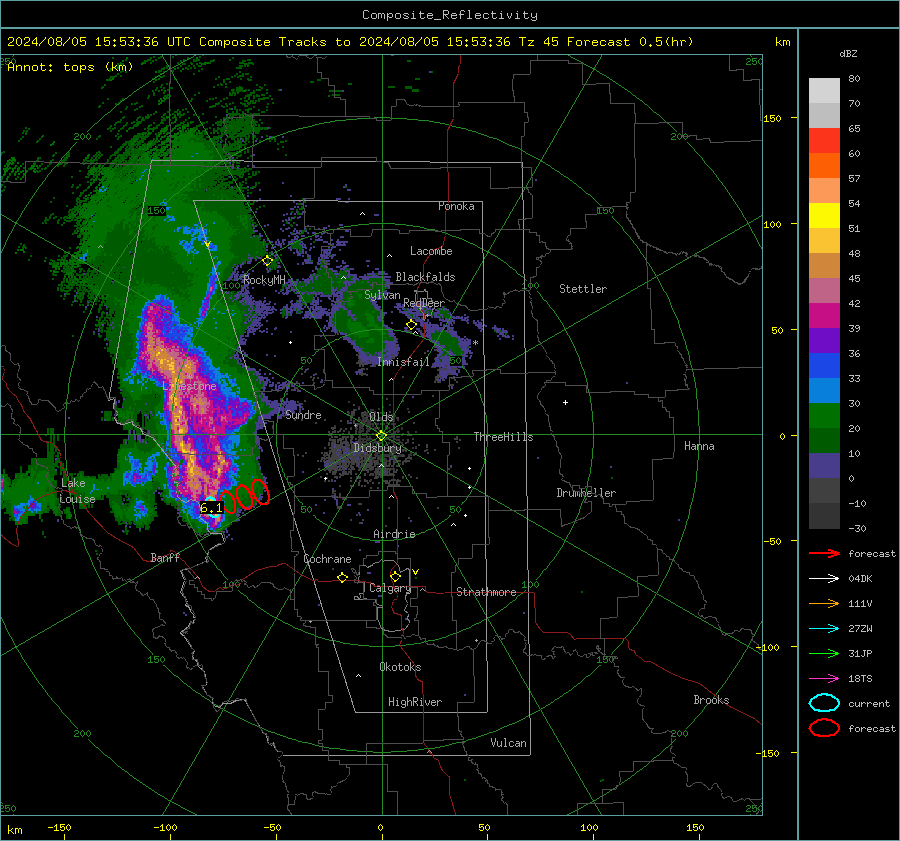Select the purple 39-36 dBZ color swatch
The image size is (900, 841).
pyautogui.click(x=824, y=341)
